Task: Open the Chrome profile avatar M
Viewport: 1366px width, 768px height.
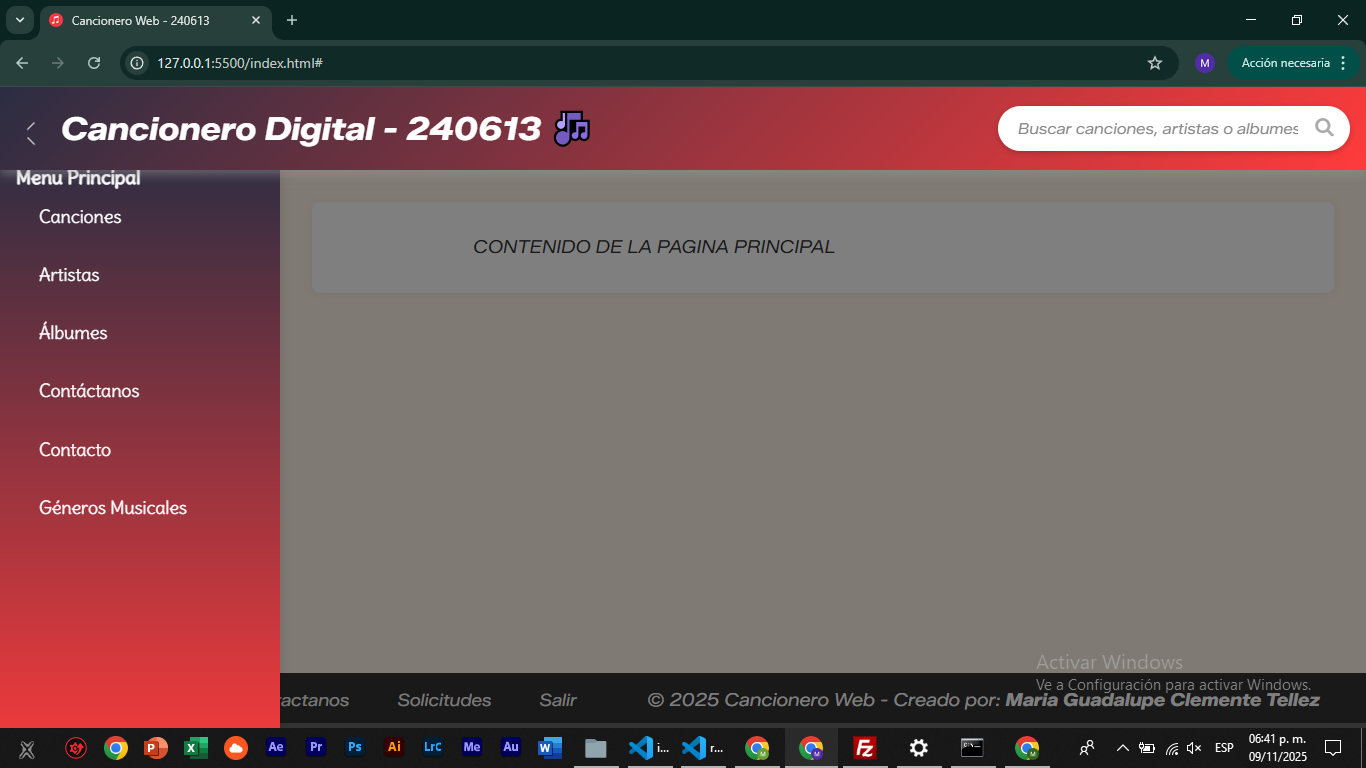Action: (x=1204, y=63)
